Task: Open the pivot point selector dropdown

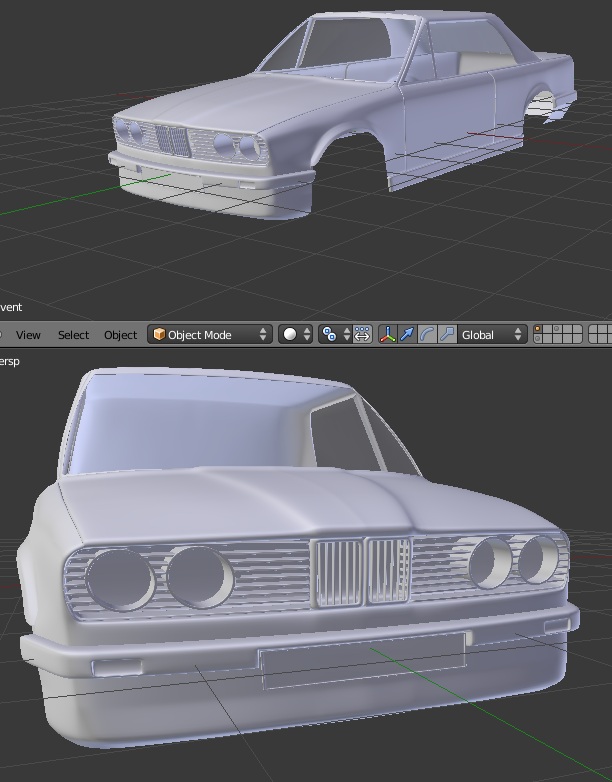Action: pyautogui.click(x=335, y=334)
